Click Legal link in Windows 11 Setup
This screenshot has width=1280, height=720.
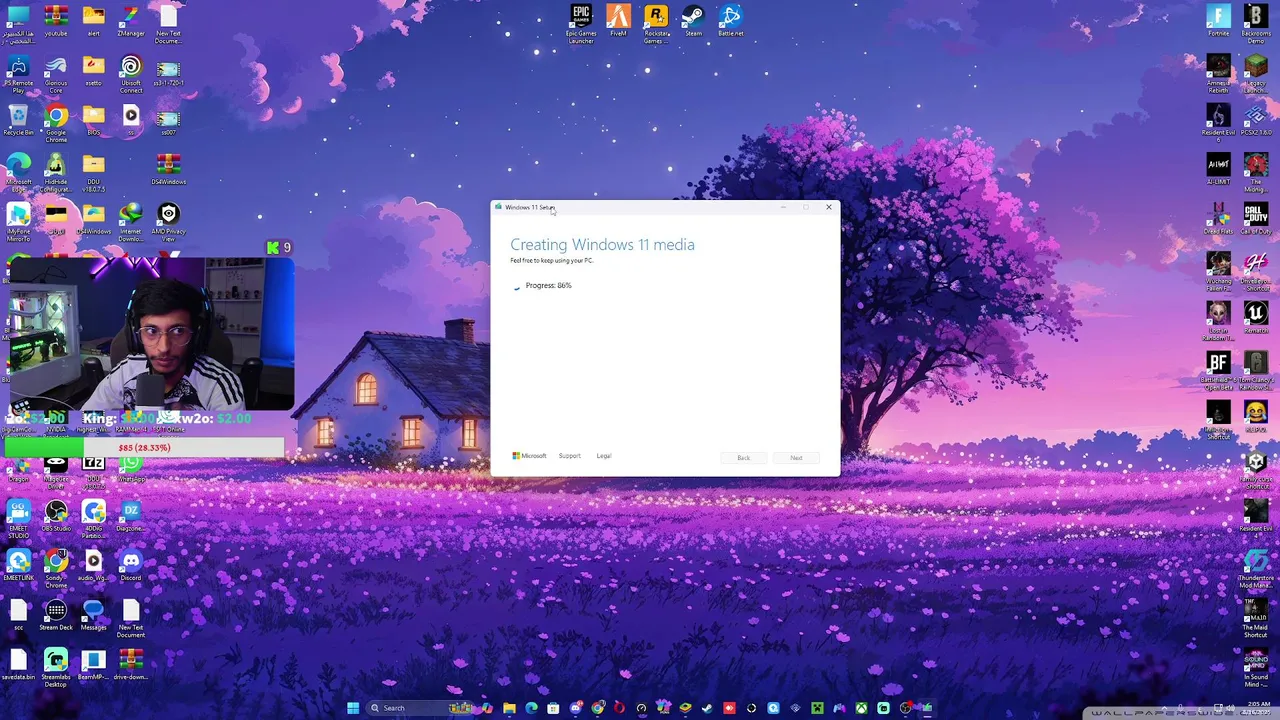[604, 456]
